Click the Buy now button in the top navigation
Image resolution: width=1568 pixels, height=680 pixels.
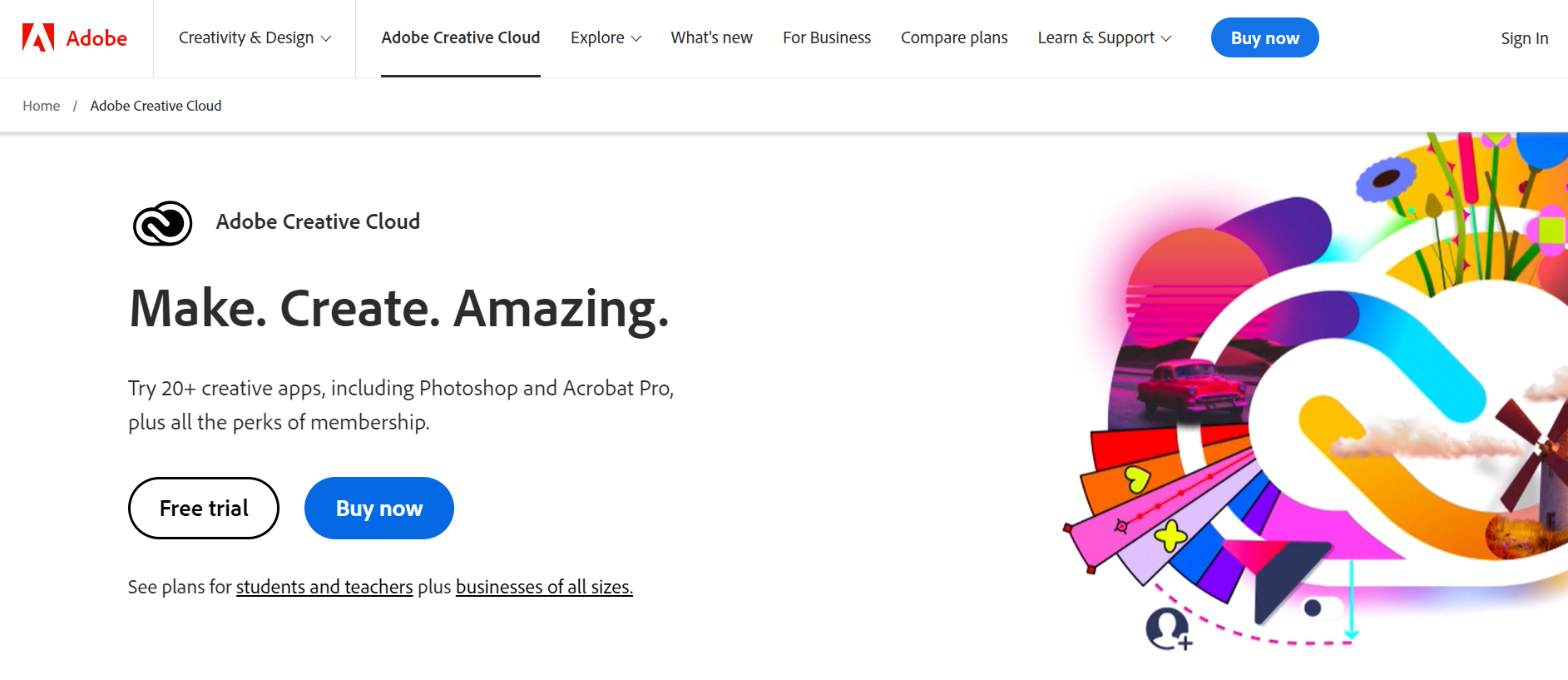pos(1264,38)
